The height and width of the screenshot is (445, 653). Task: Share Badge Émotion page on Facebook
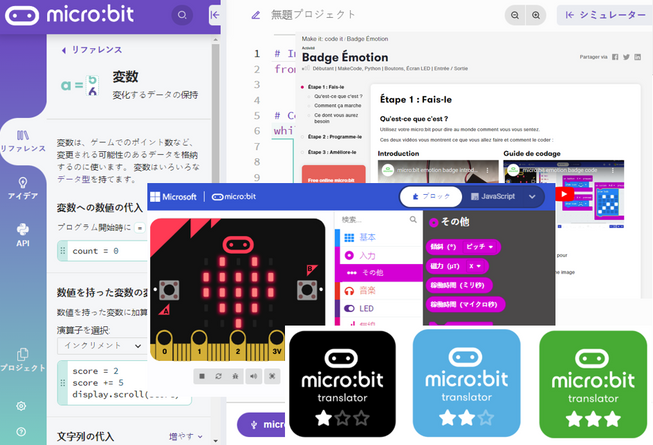615,57
